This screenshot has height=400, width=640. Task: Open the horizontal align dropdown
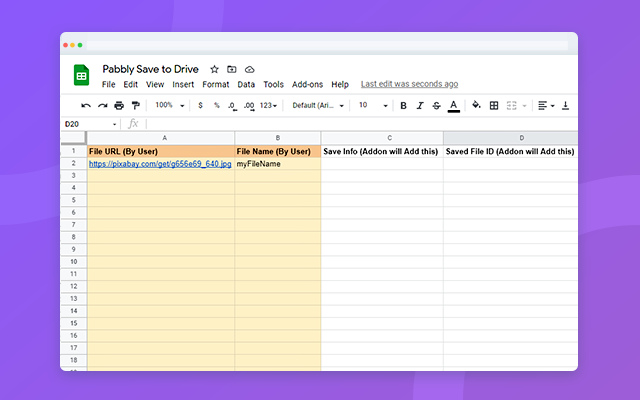546,106
